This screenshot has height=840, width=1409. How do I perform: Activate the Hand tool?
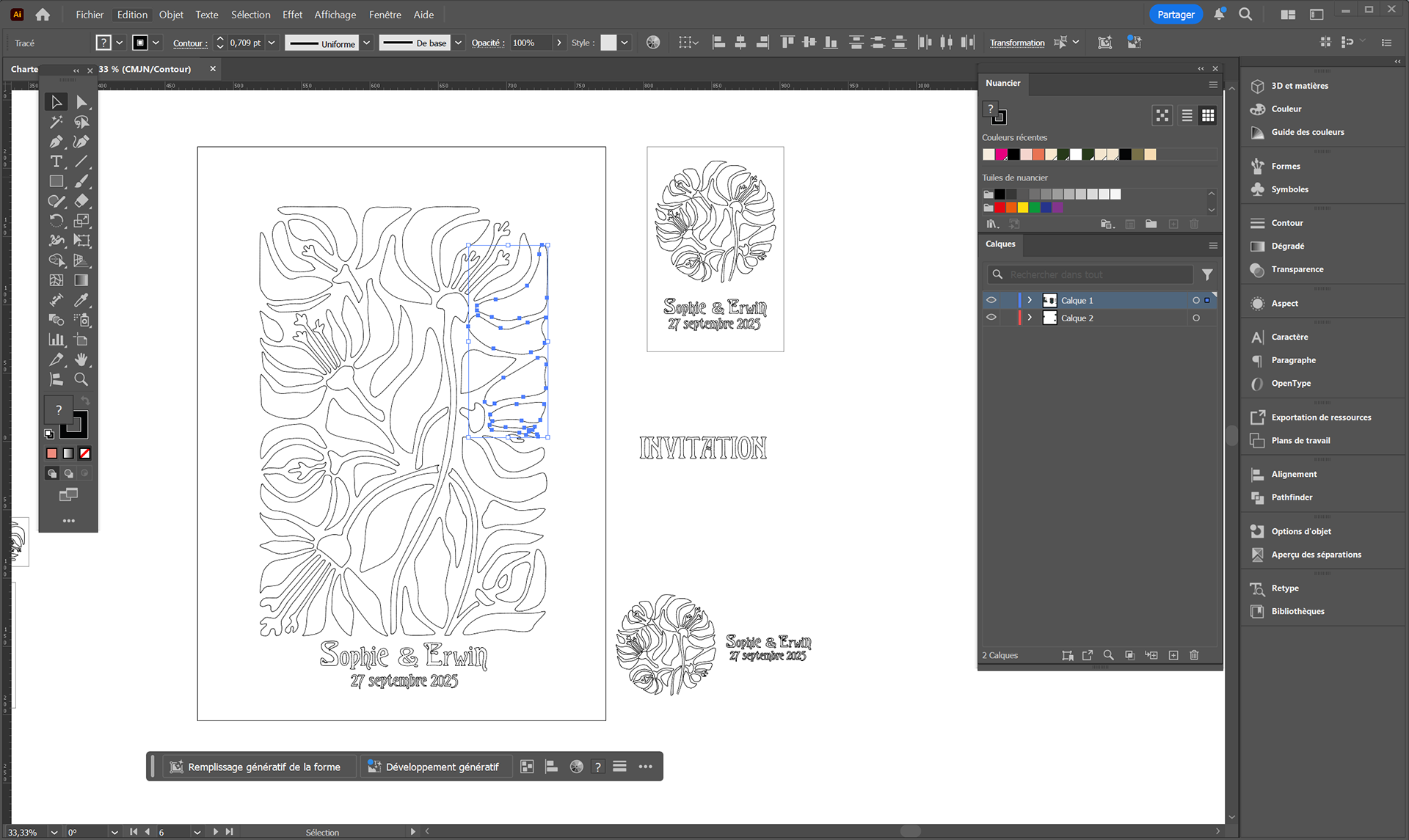click(x=81, y=359)
